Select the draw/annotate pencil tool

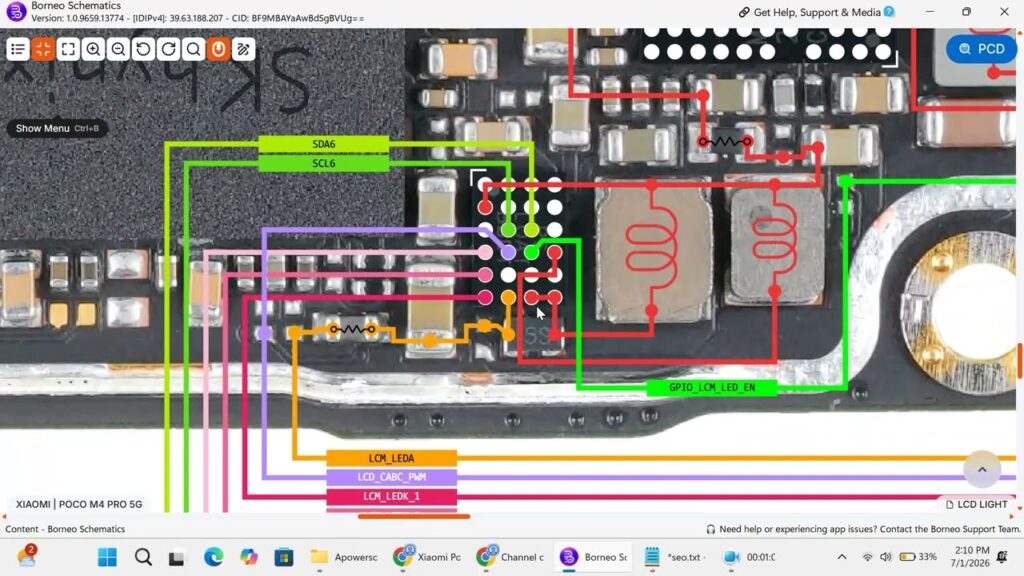[244, 49]
